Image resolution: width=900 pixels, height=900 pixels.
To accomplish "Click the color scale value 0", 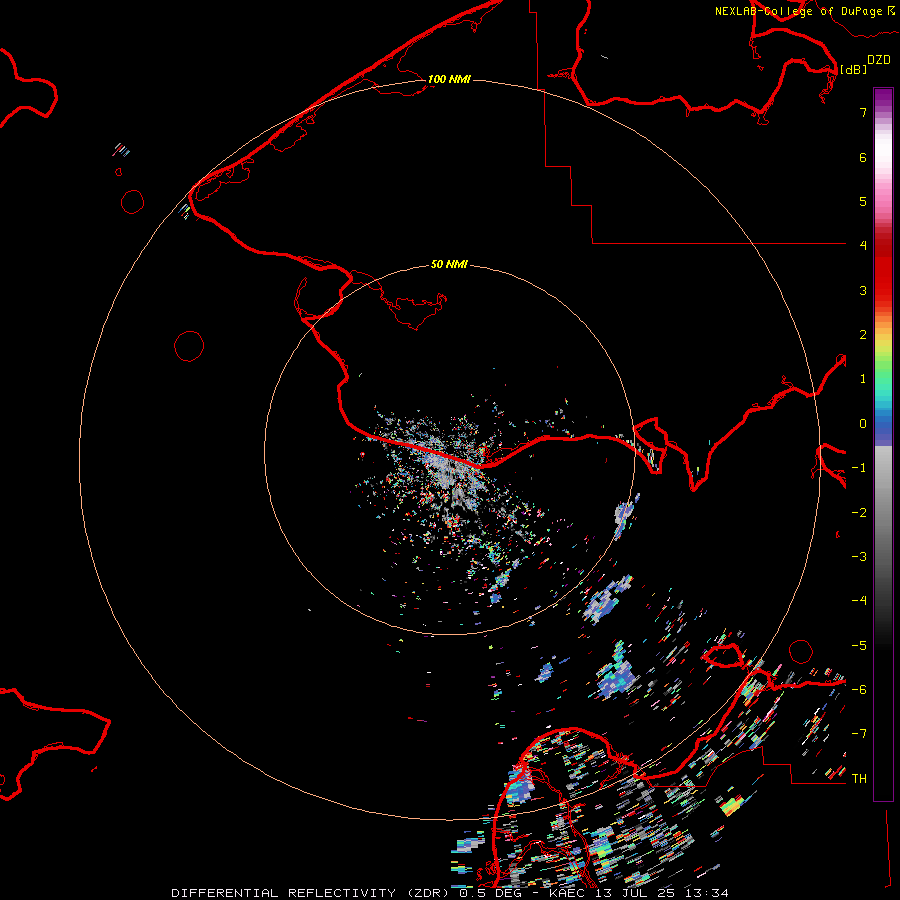I will pyautogui.click(x=863, y=424).
